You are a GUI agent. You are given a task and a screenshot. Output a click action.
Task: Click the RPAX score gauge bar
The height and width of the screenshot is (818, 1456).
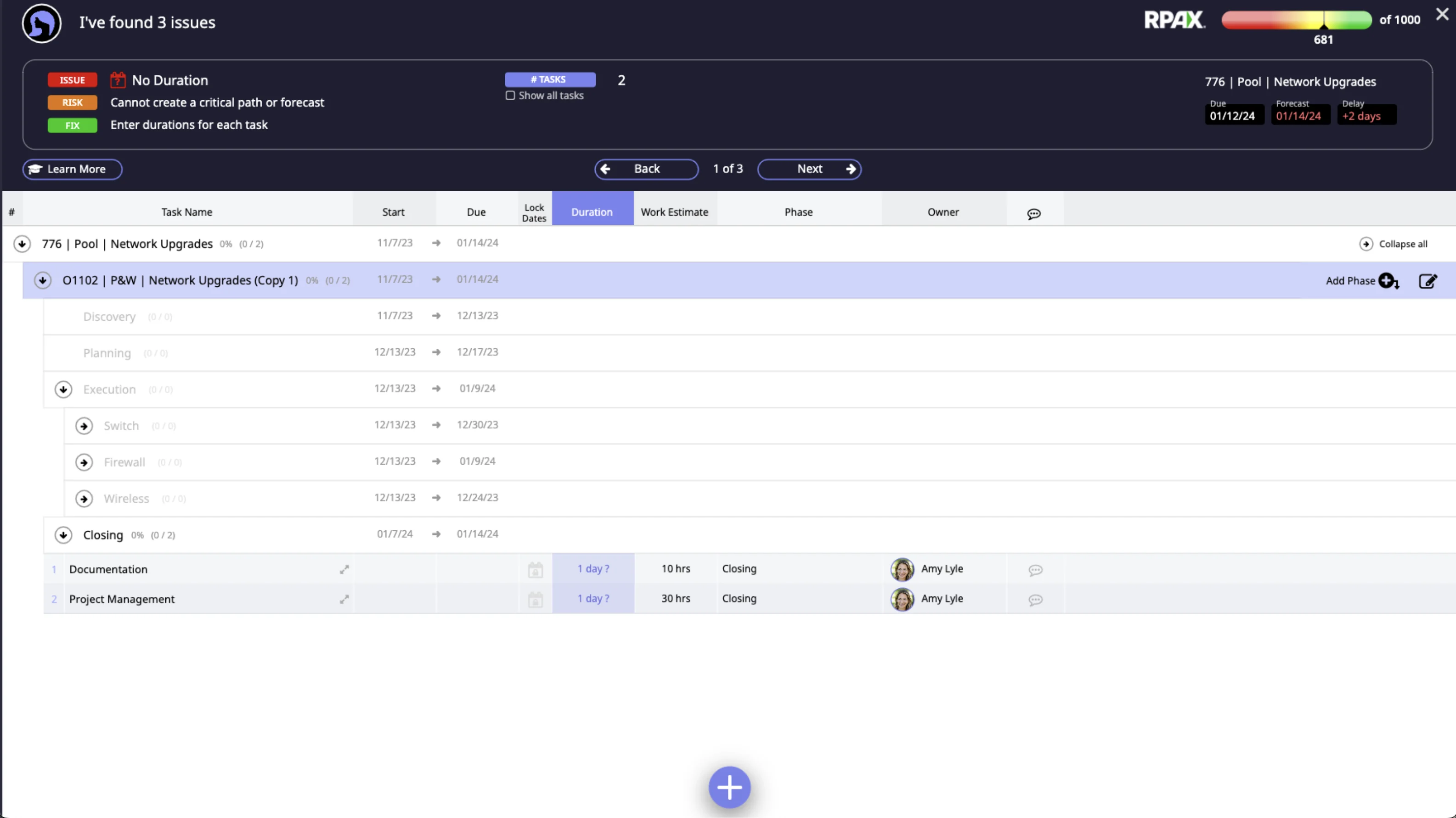(1296, 20)
